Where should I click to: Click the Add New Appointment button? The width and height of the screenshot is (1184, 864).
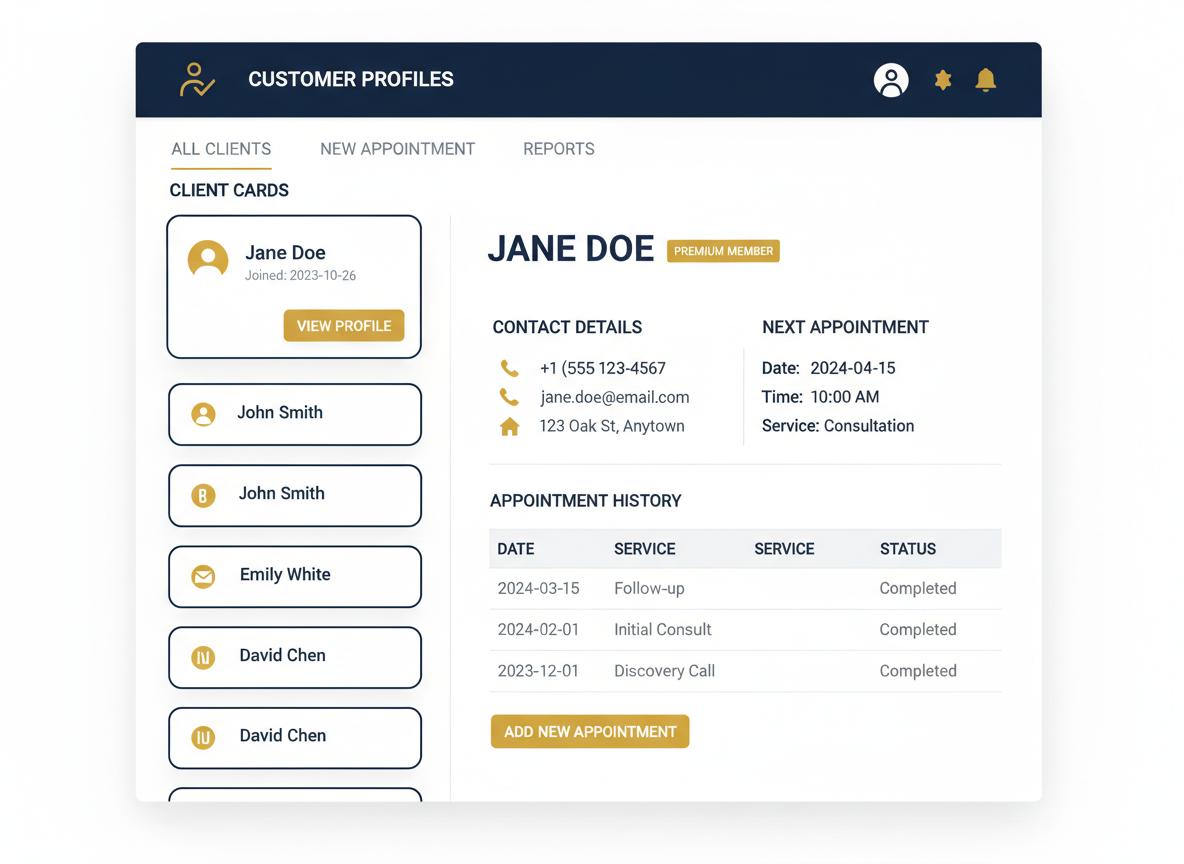pos(590,732)
